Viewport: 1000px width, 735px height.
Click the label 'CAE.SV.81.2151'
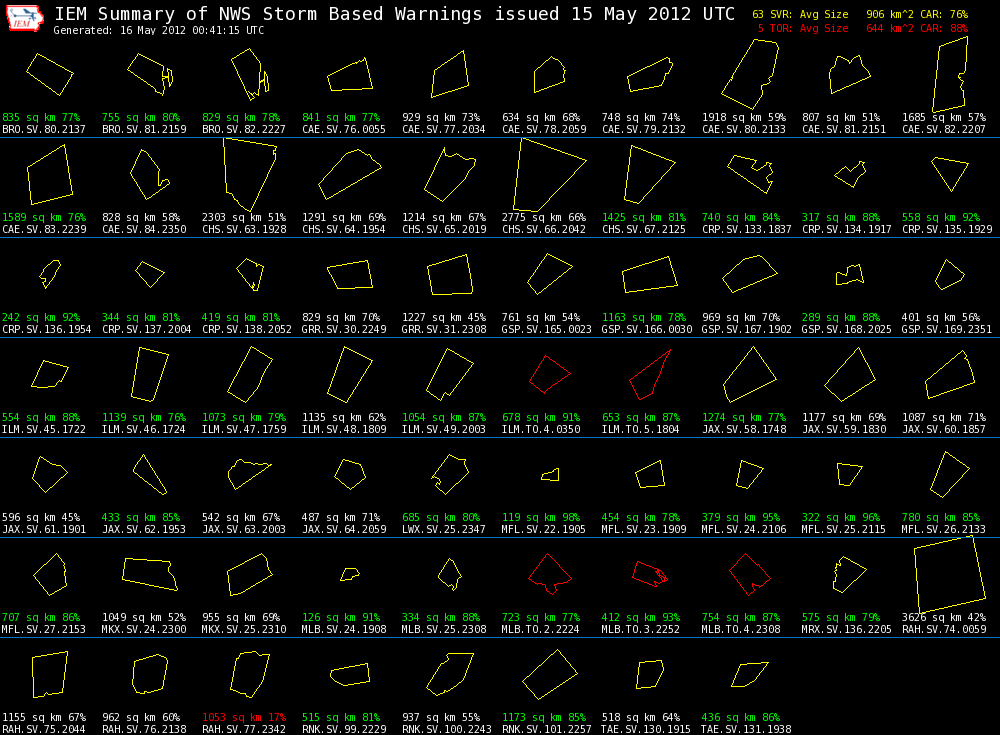click(844, 130)
